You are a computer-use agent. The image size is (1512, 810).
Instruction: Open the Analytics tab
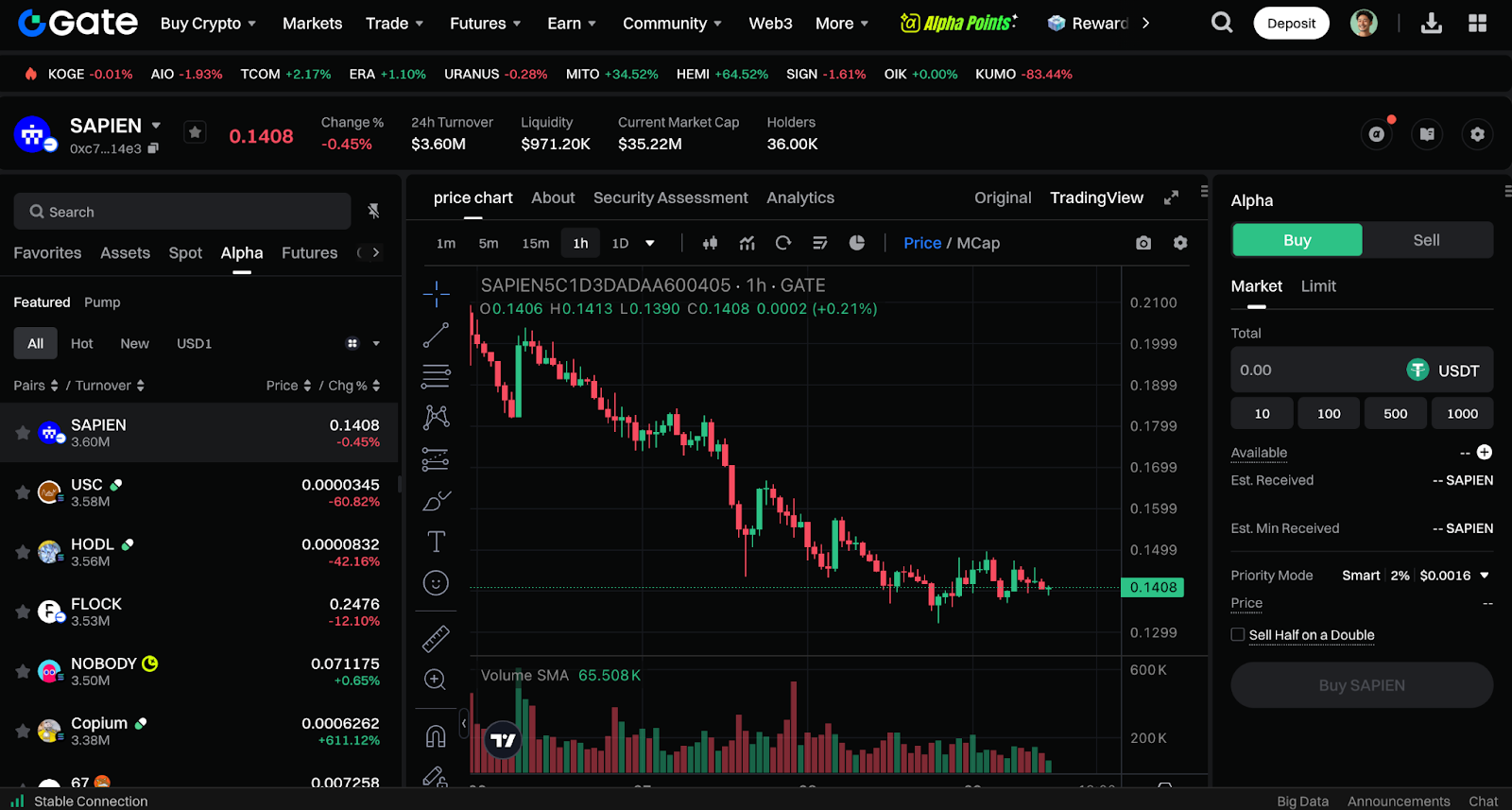click(x=800, y=198)
